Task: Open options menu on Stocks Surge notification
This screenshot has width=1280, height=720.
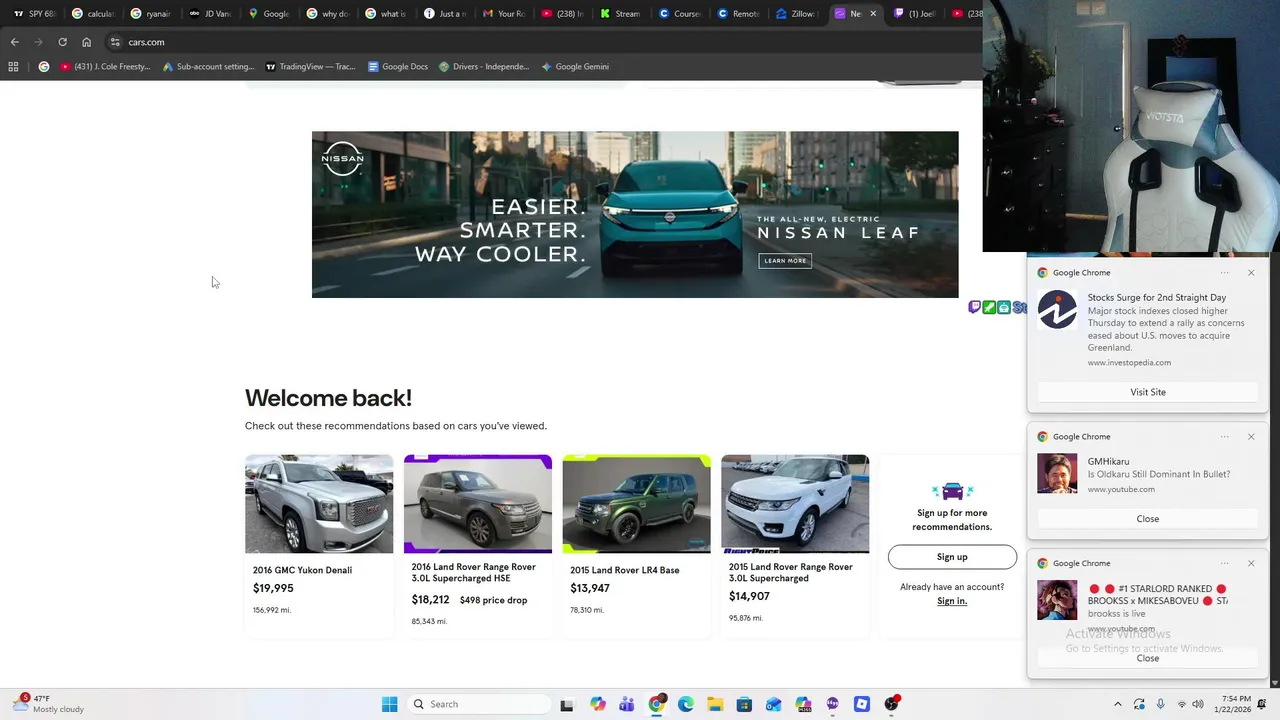Action: [x=1224, y=272]
